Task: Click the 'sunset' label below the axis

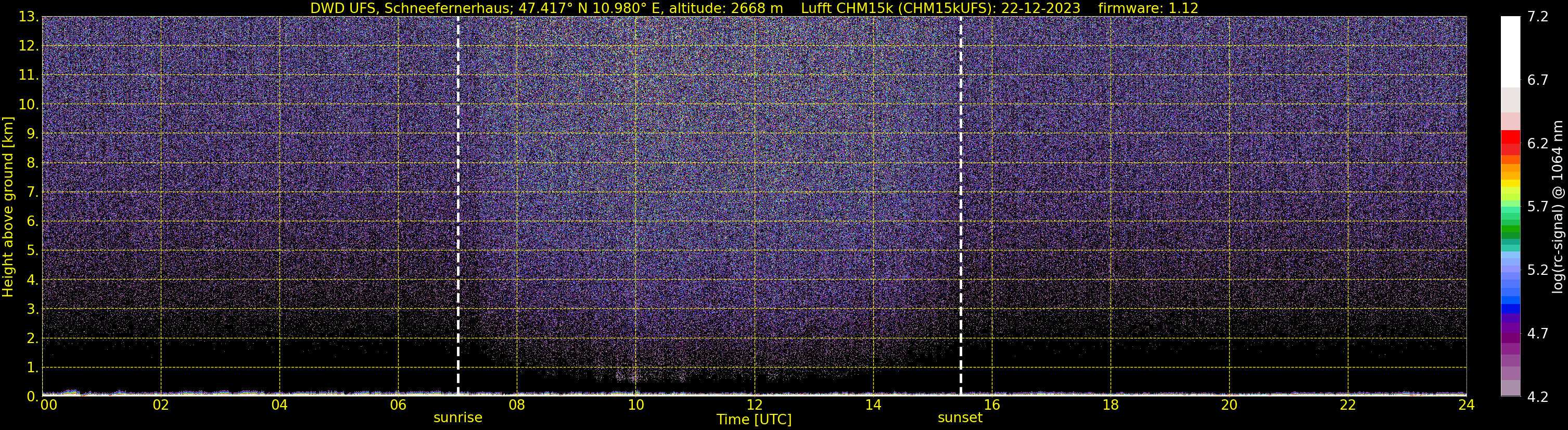Action: point(960,418)
